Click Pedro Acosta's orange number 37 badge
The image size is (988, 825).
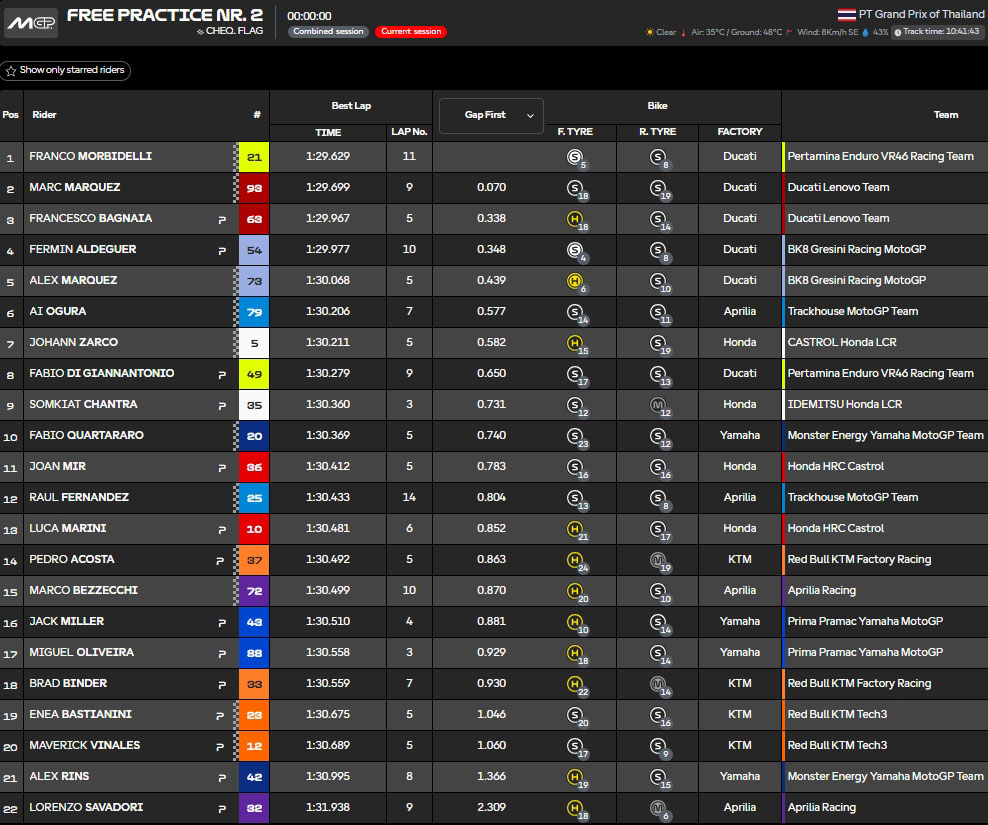[255, 560]
